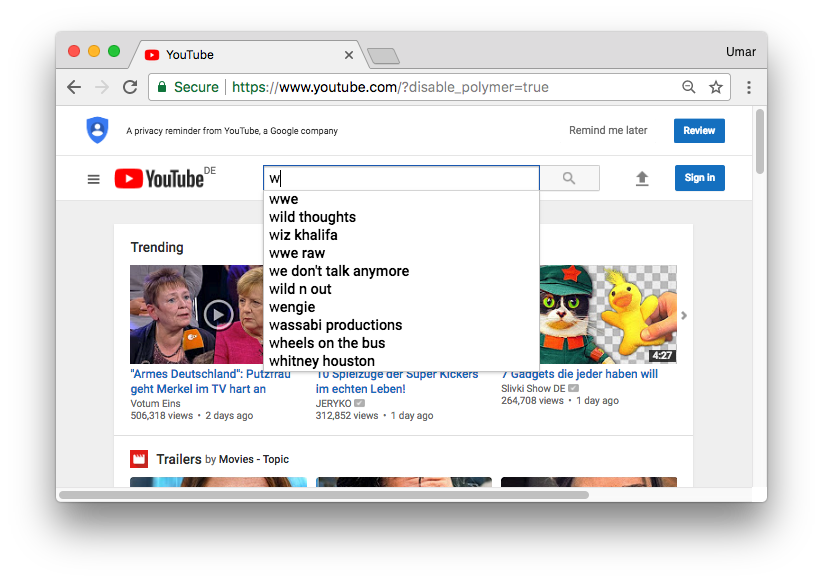Open '7 Gadgets die jeder haben will' link

pyautogui.click(x=579, y=374)
